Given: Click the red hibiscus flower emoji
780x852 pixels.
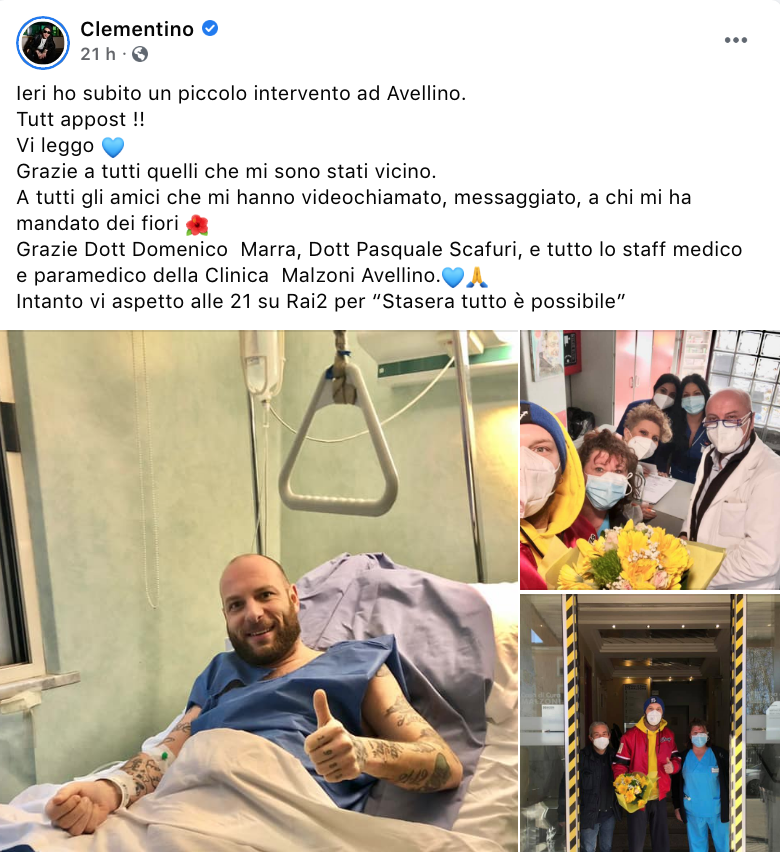Looking at the screenshot, I should pos(197,224).
